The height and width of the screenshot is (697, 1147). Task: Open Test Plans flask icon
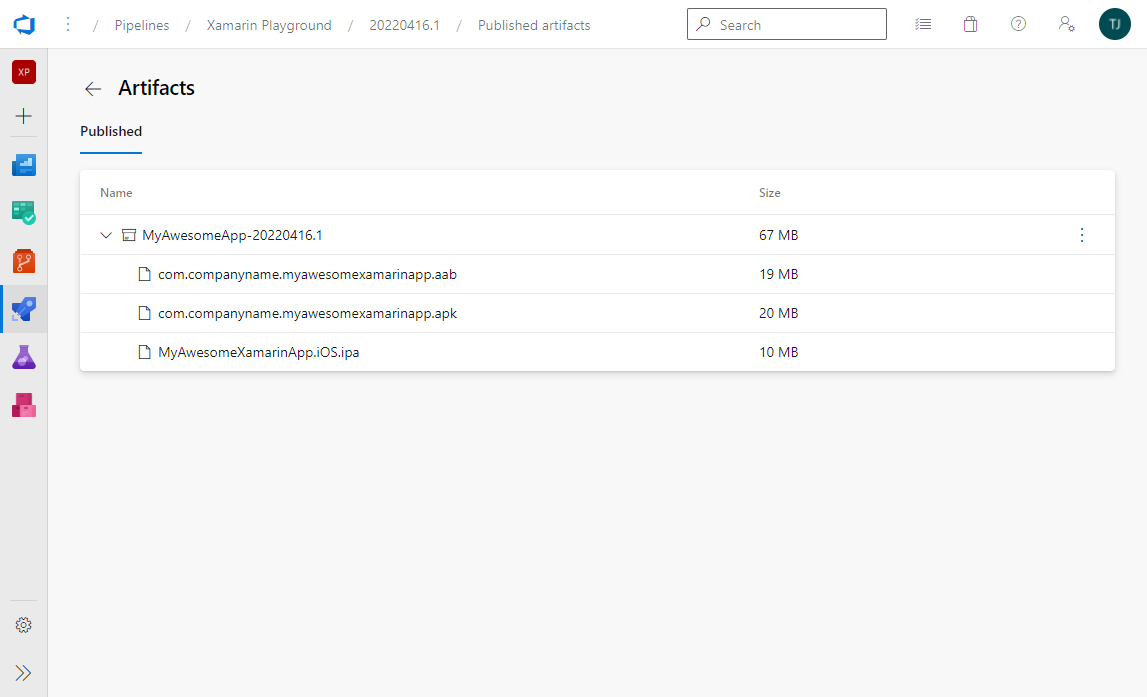24,357
